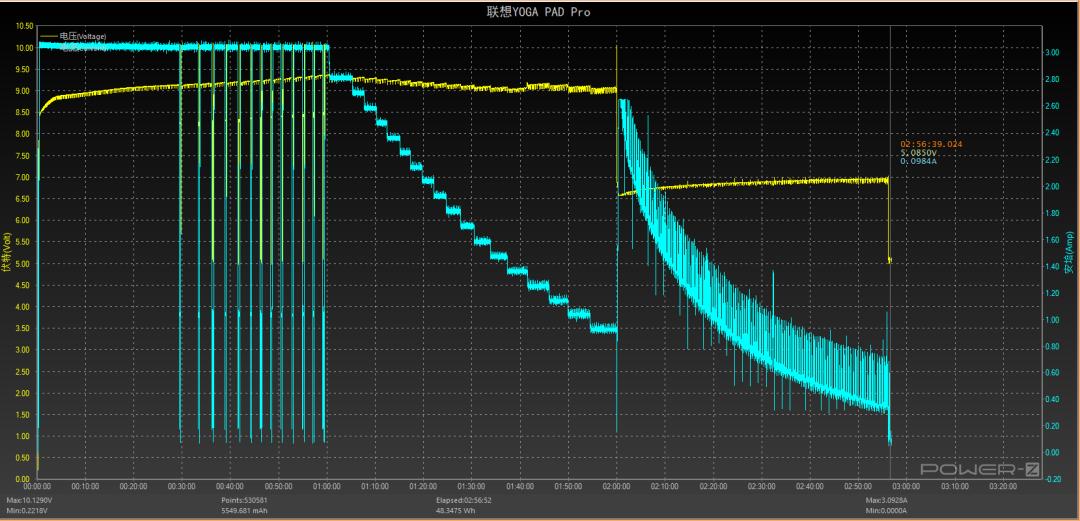The width and height of the screenshot is (1080, 521).
Task: Click the POWER-Z logo watermark
Action: [x=979, y=469]
